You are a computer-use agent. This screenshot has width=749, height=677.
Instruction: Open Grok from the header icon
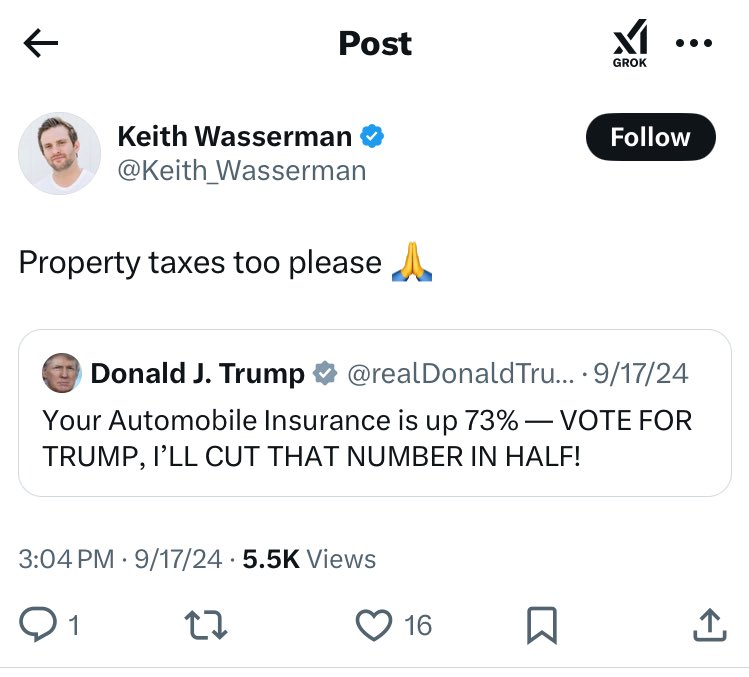629,45
